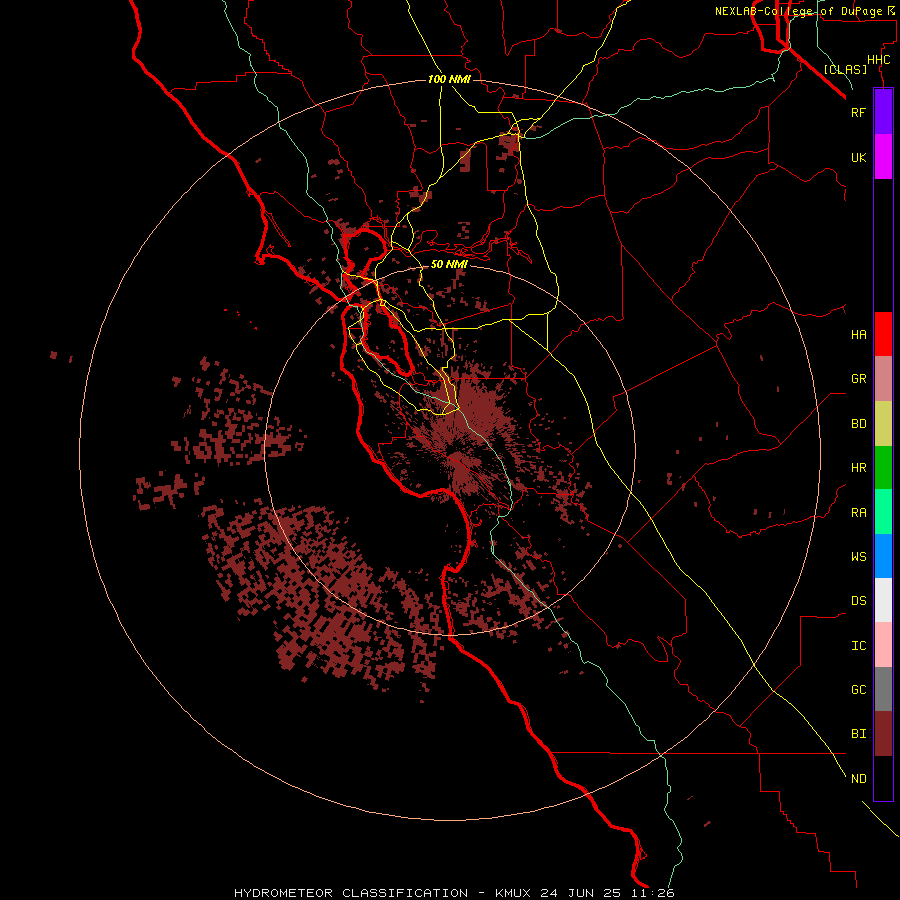This screenshot has height=900, width=900.
Task: Click the "BD" legend label
Action: click(x=858, y=424)
